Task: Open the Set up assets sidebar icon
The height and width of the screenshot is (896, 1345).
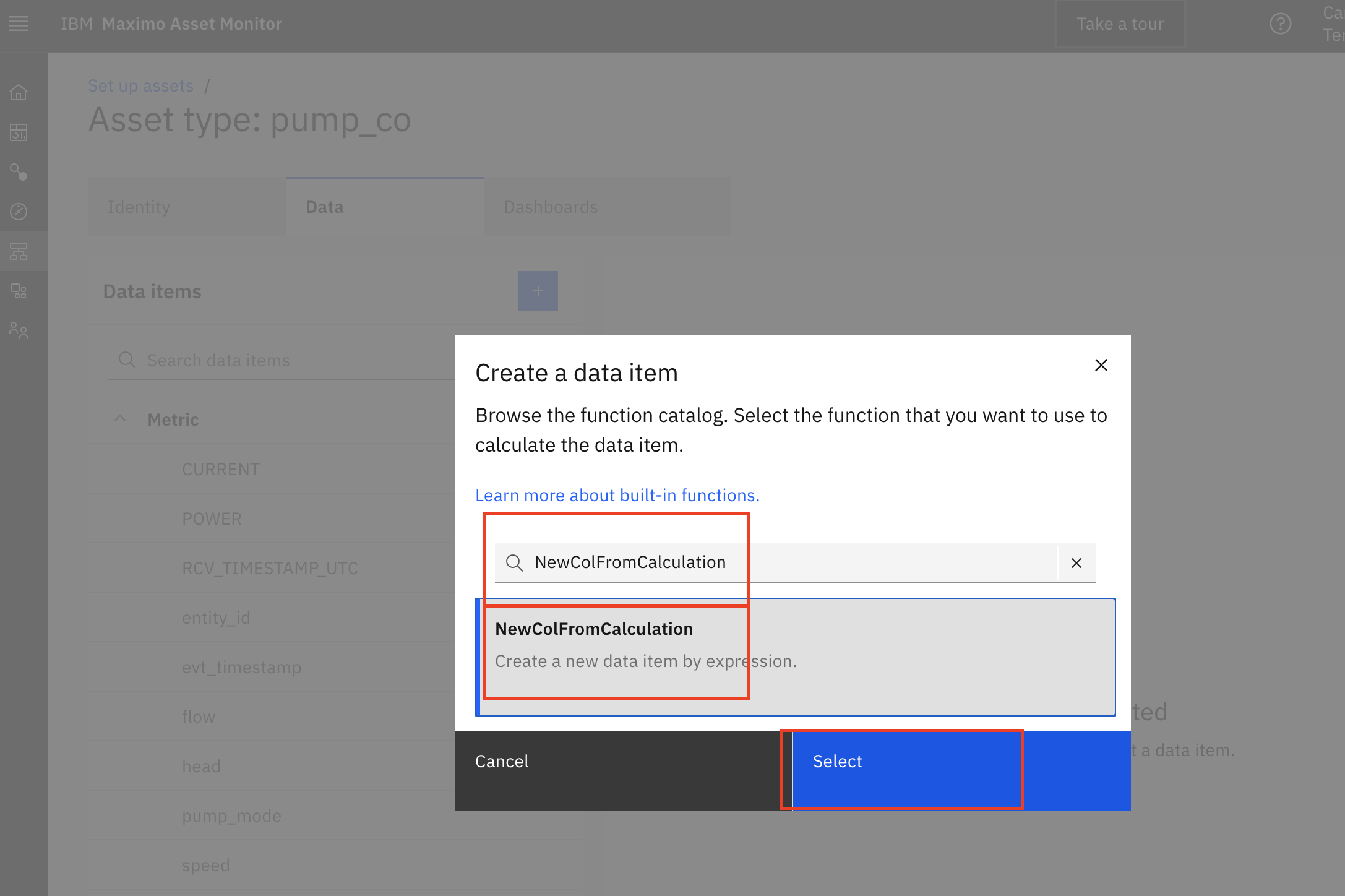Action: [19, 251]
